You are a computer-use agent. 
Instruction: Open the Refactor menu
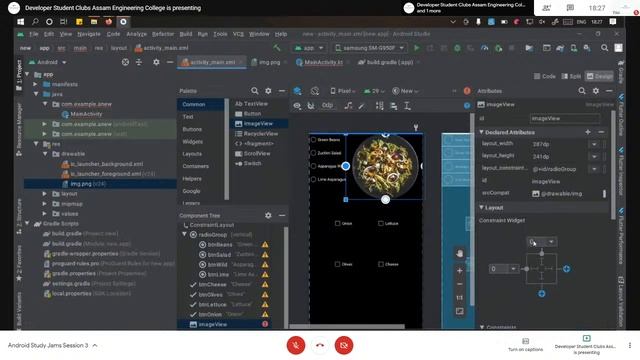pos(163,34)
